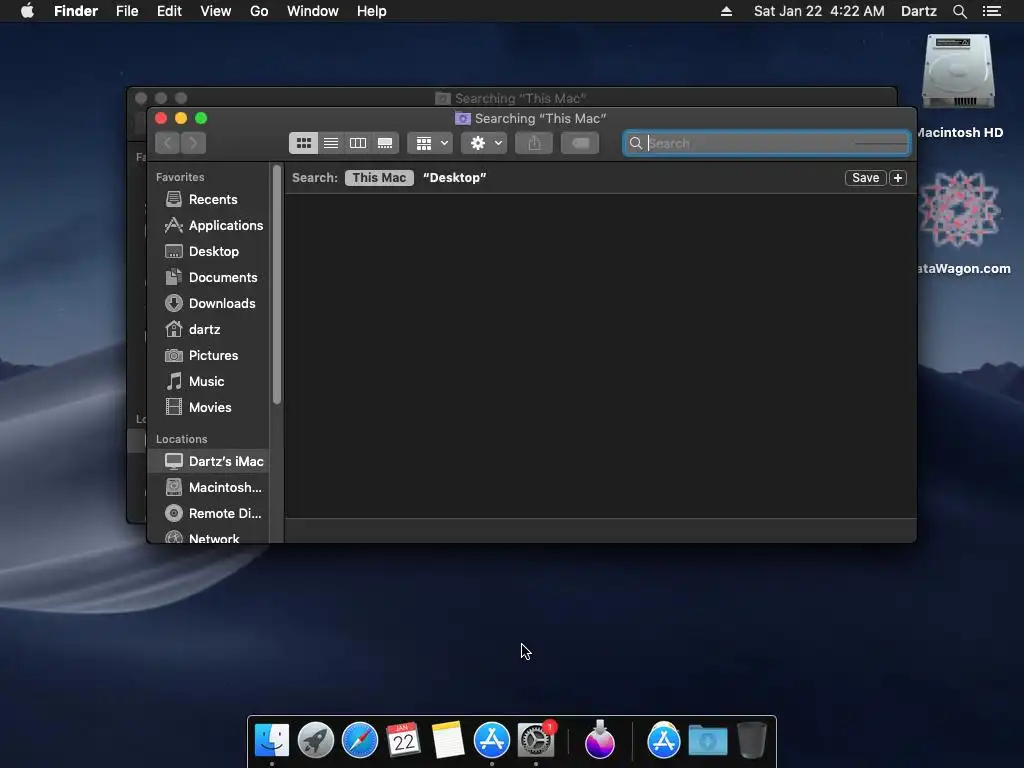This screenshot has width=1024, height=768.
Task: Open Notification Center icon
Action: (x=991, y=11)
